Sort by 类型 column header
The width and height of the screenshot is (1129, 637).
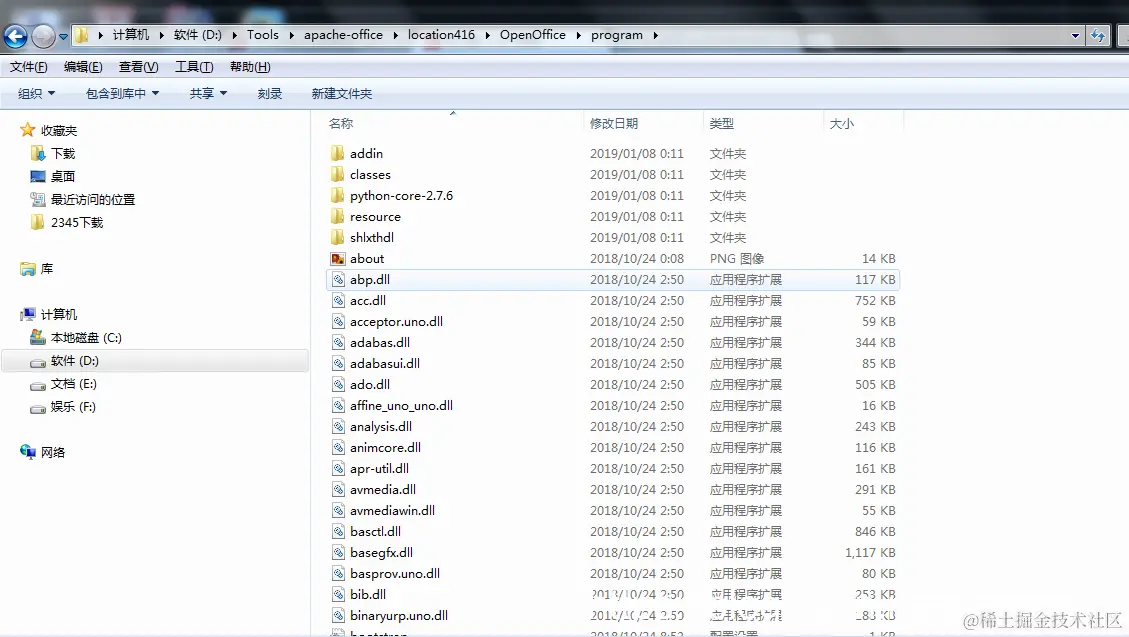point(721,124)
